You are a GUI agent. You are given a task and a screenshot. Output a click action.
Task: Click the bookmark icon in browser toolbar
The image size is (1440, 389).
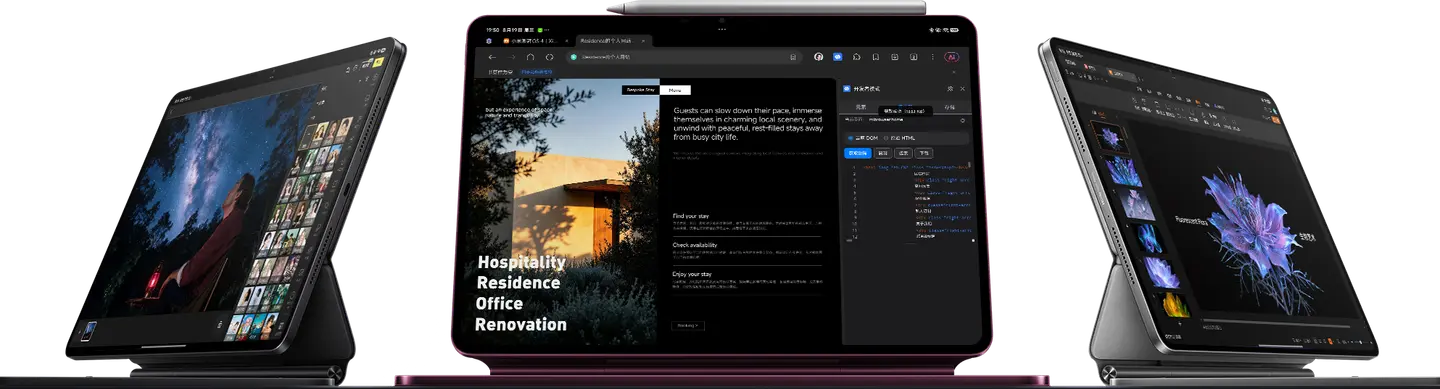(876, 57)
